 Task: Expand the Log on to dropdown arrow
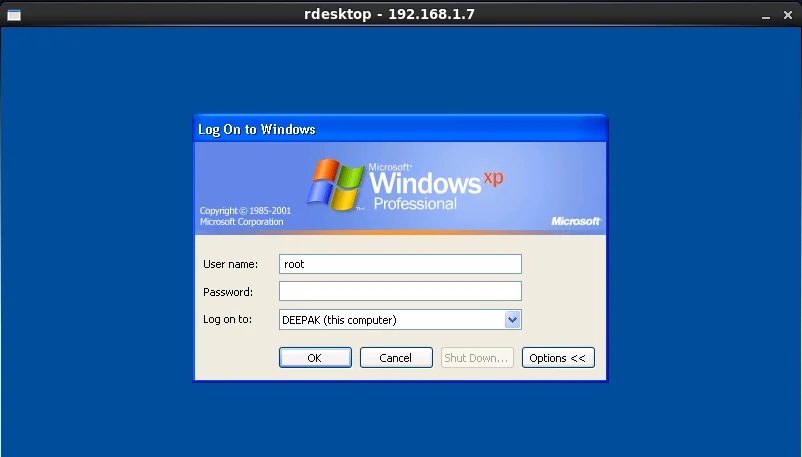(513, 320)
